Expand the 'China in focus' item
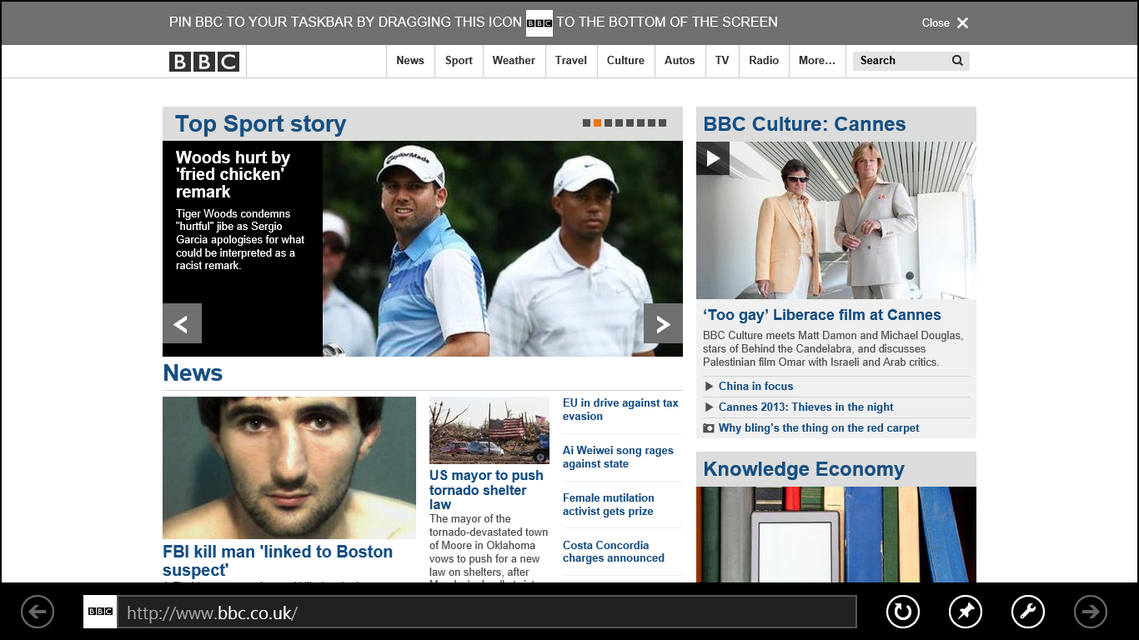This screenshot has height=640, width=1139. [x=755, y=386]
